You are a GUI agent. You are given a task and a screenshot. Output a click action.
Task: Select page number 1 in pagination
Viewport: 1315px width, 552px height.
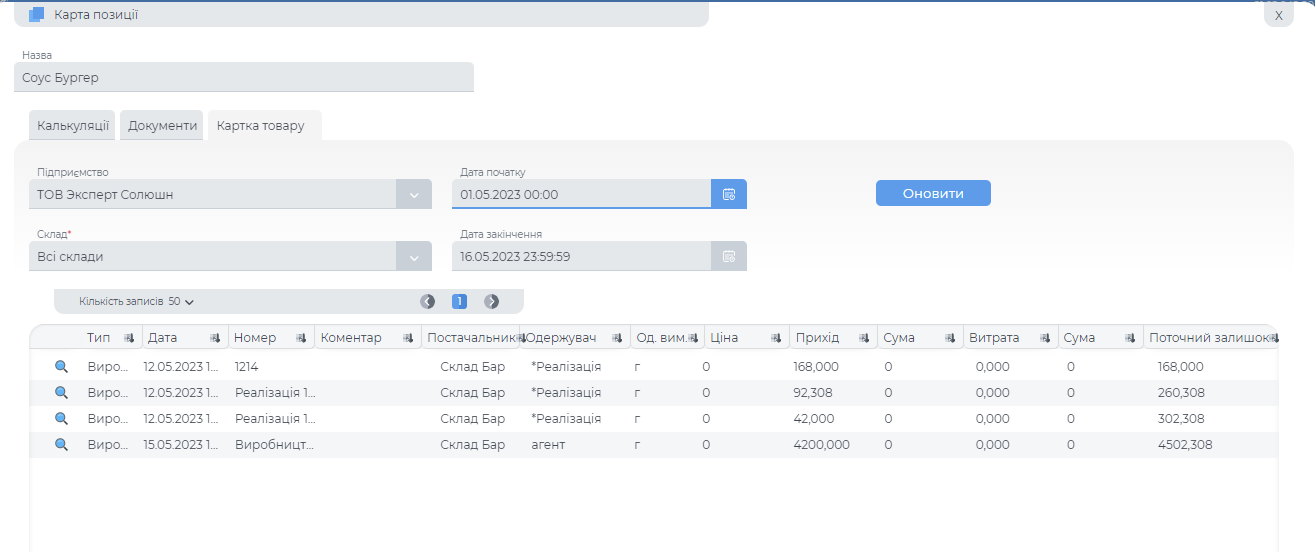pyautogui.click(x=460, y=301)
